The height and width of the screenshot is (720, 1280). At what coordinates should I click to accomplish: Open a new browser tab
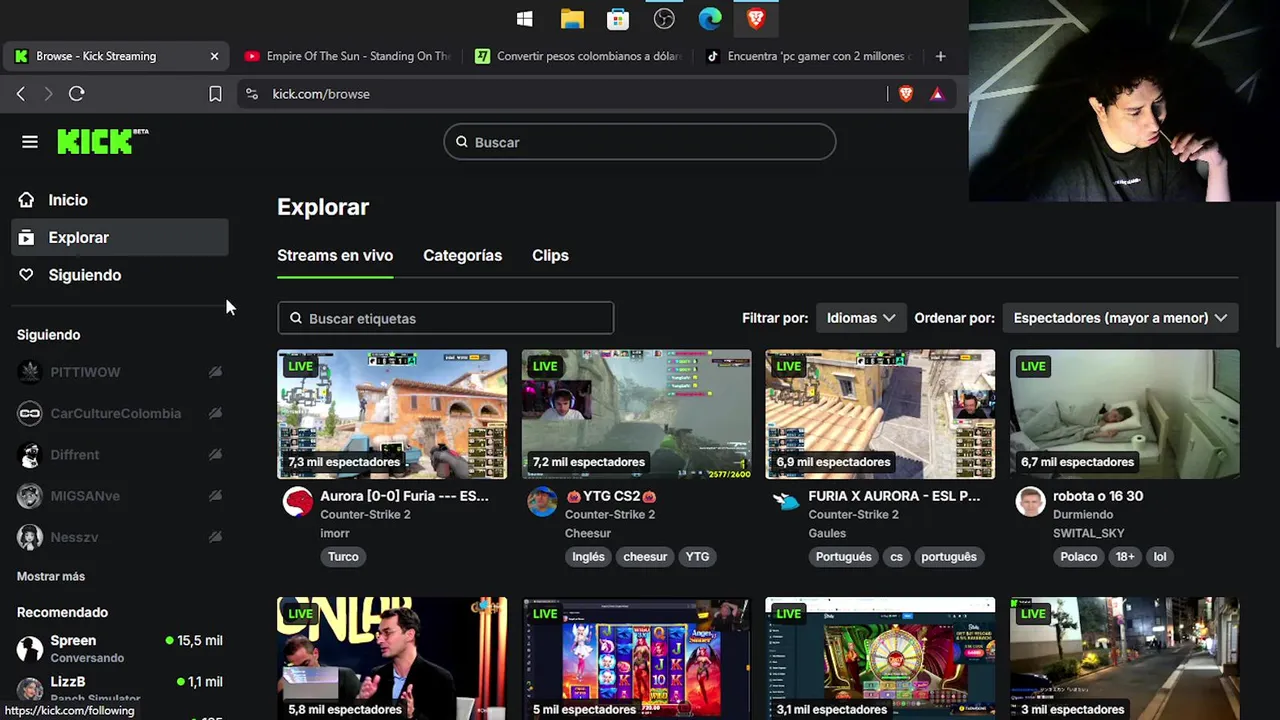point(940,56)
